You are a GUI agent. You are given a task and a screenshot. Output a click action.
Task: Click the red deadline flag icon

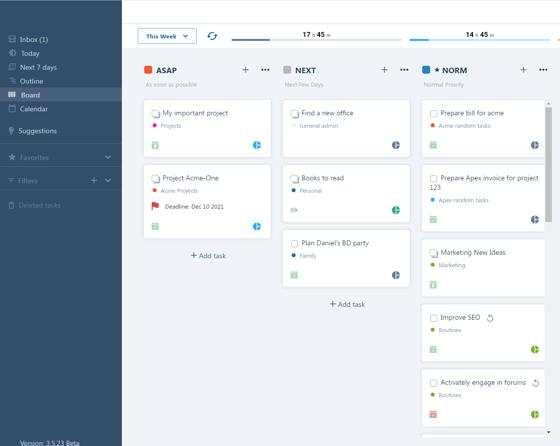coord(155,206)
